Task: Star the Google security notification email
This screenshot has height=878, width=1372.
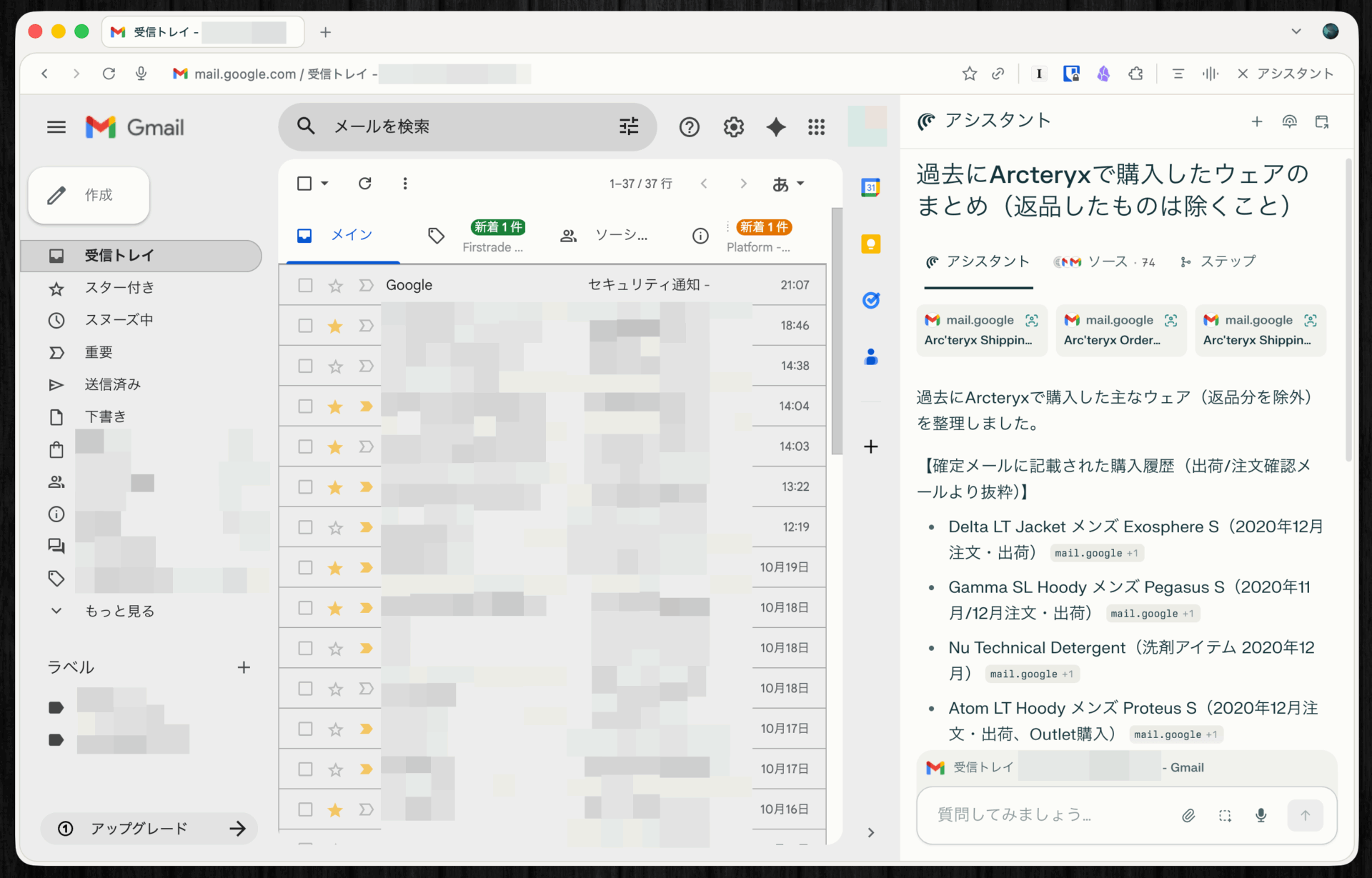Action: click(x=335, y=286)
